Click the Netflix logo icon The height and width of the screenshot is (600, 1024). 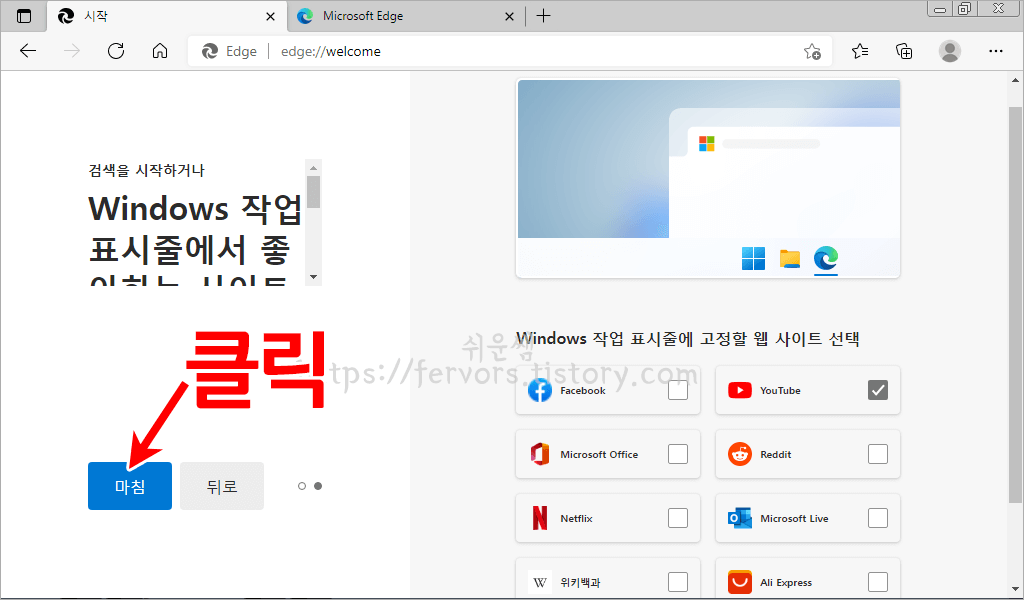539,518
